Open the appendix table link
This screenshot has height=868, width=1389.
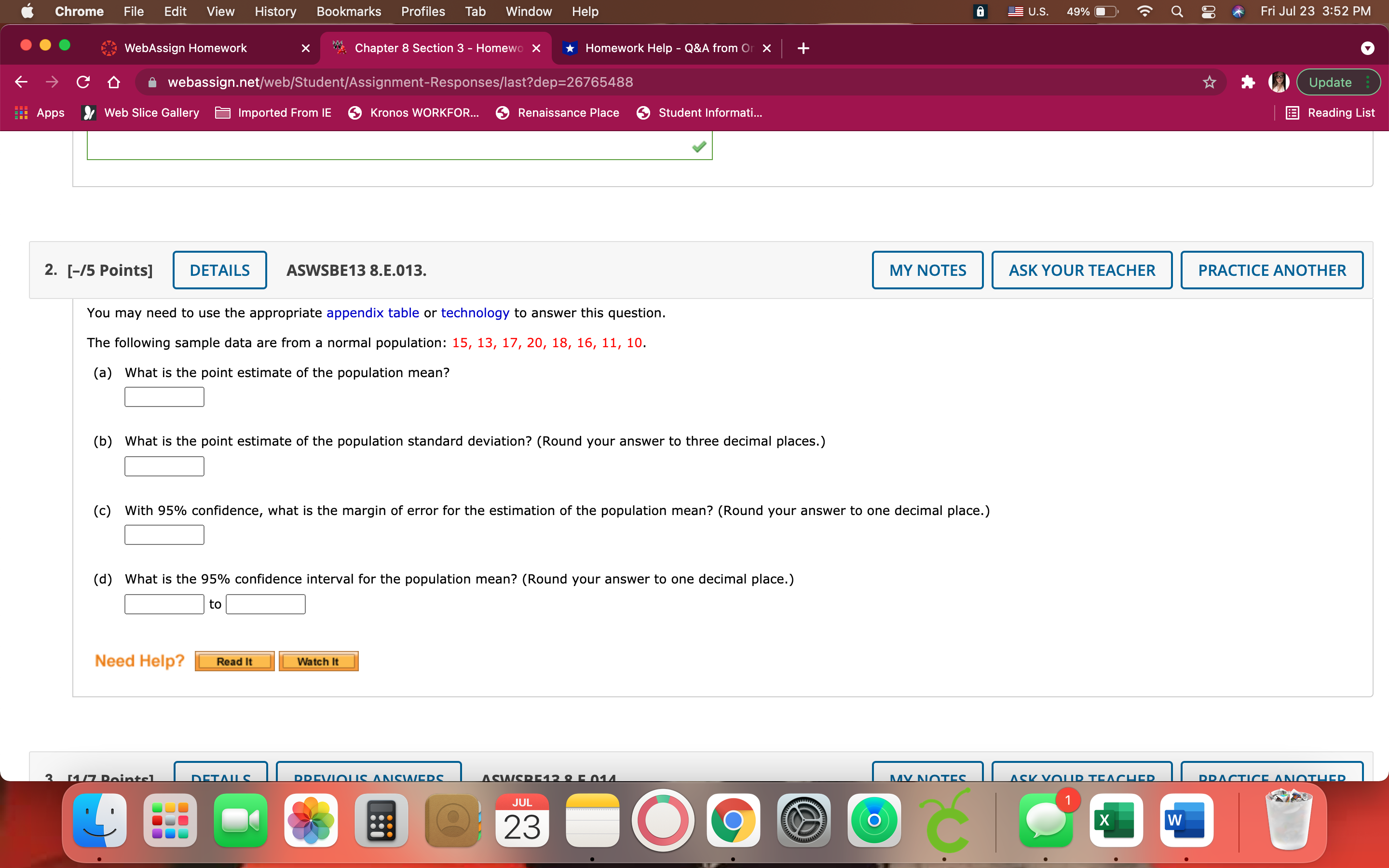372,313
